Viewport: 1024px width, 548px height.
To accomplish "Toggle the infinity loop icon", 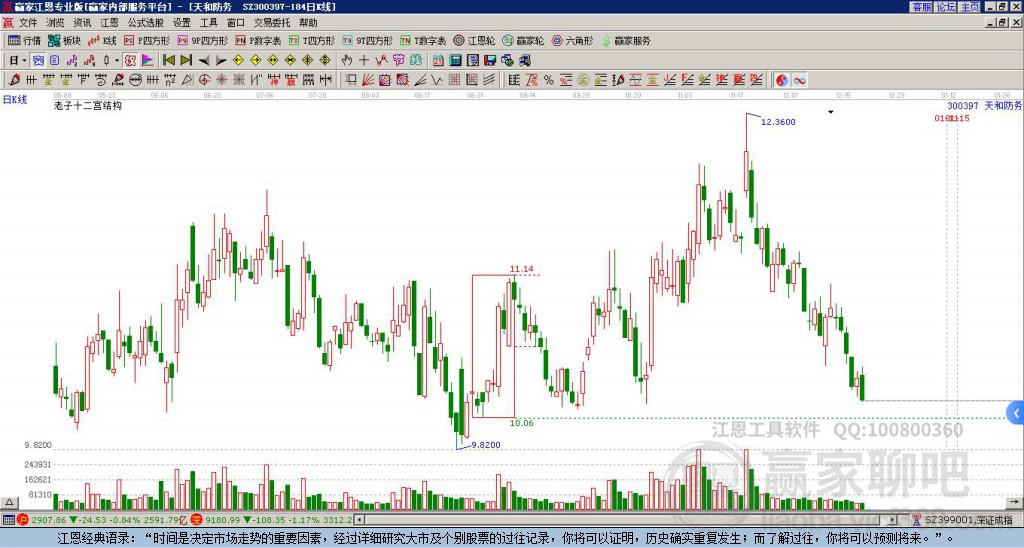I will tap(799, 80).
